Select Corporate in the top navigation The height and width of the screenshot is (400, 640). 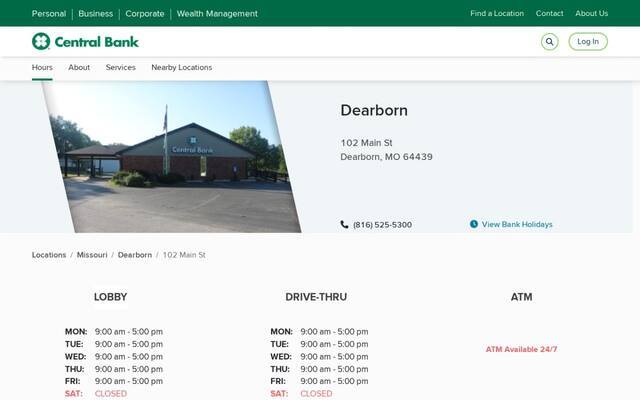click(x=144, y=13)
